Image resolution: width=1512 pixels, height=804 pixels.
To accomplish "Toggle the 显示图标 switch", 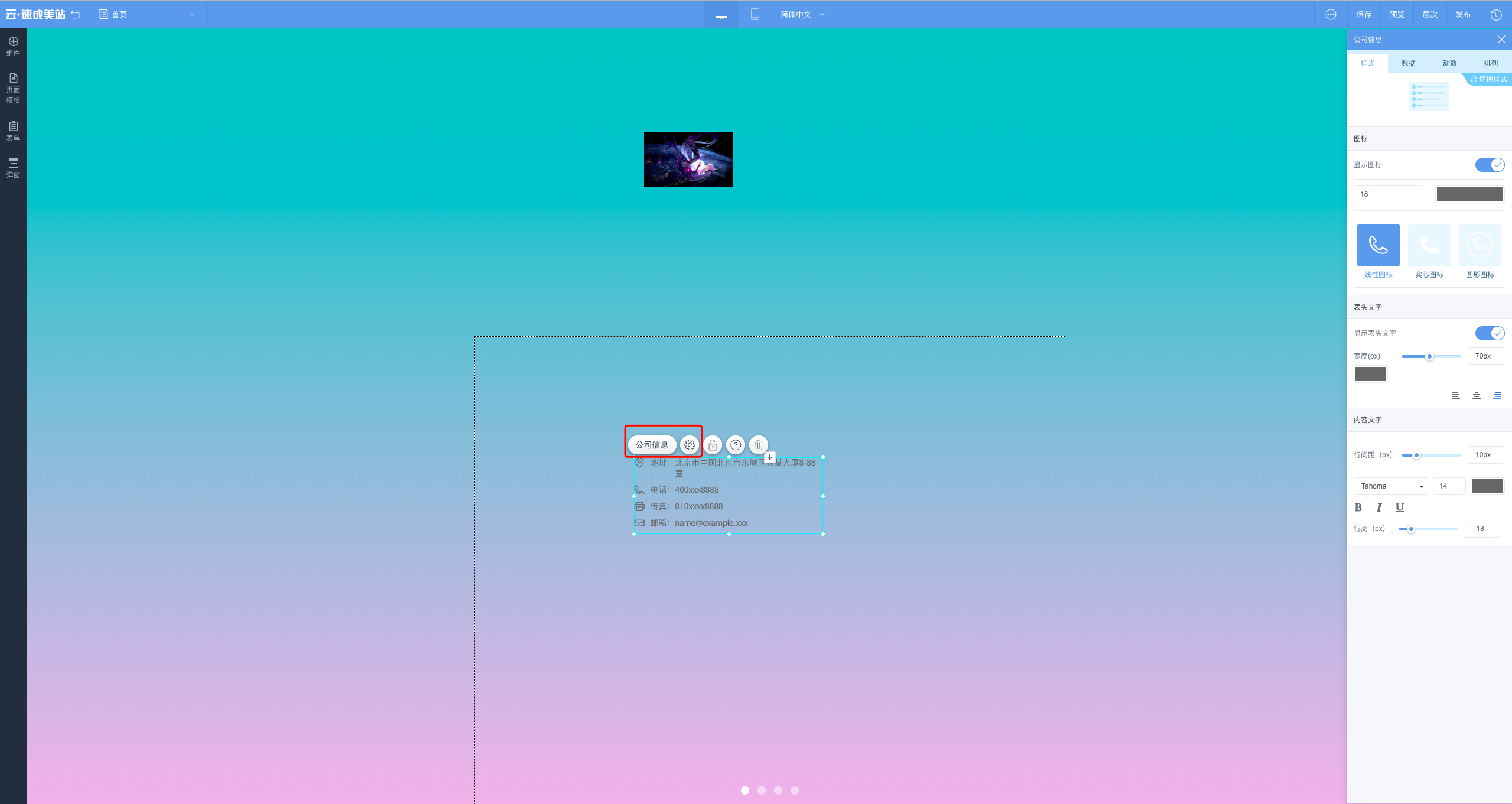I will [x=1490, y=165].
